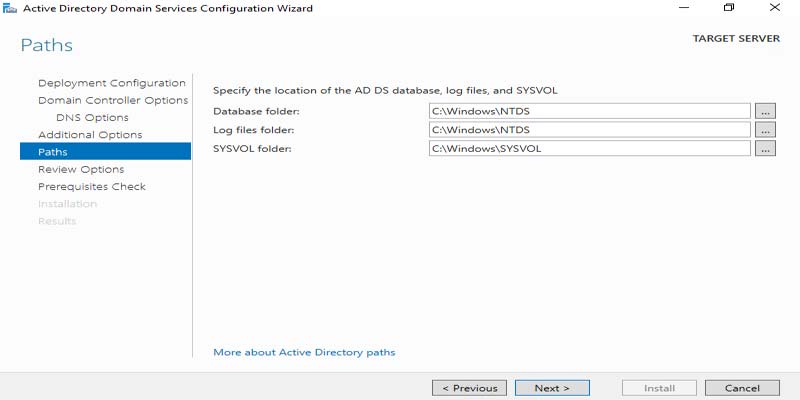Focus the Log files folder text box
This screenshot has width=800, height=400.
pos(588,130)
